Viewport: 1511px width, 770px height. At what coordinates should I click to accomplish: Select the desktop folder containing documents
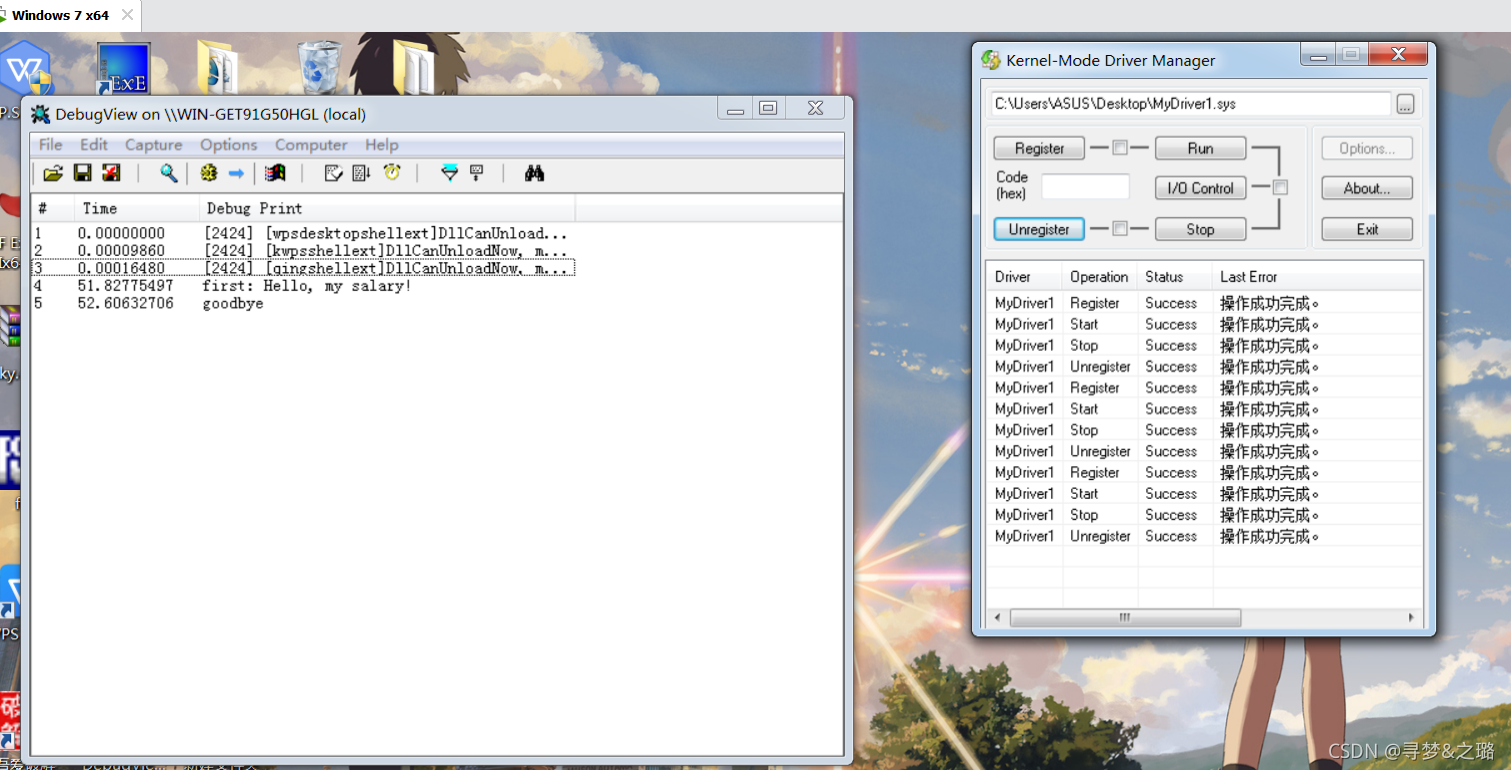414,66
